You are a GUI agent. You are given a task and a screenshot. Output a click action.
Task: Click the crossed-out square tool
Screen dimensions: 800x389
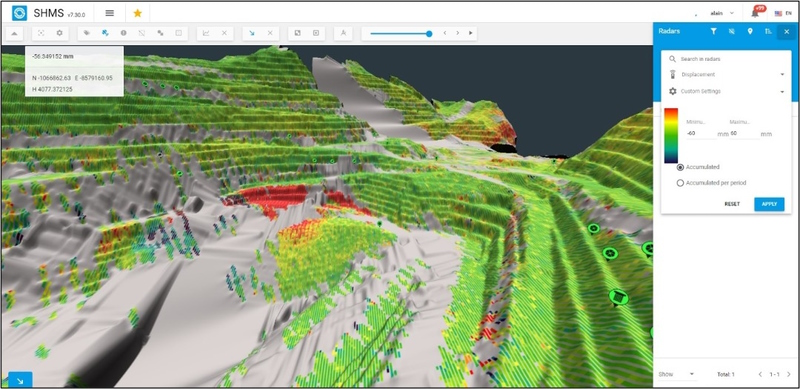pyautogui.click(x=142, y=33)
